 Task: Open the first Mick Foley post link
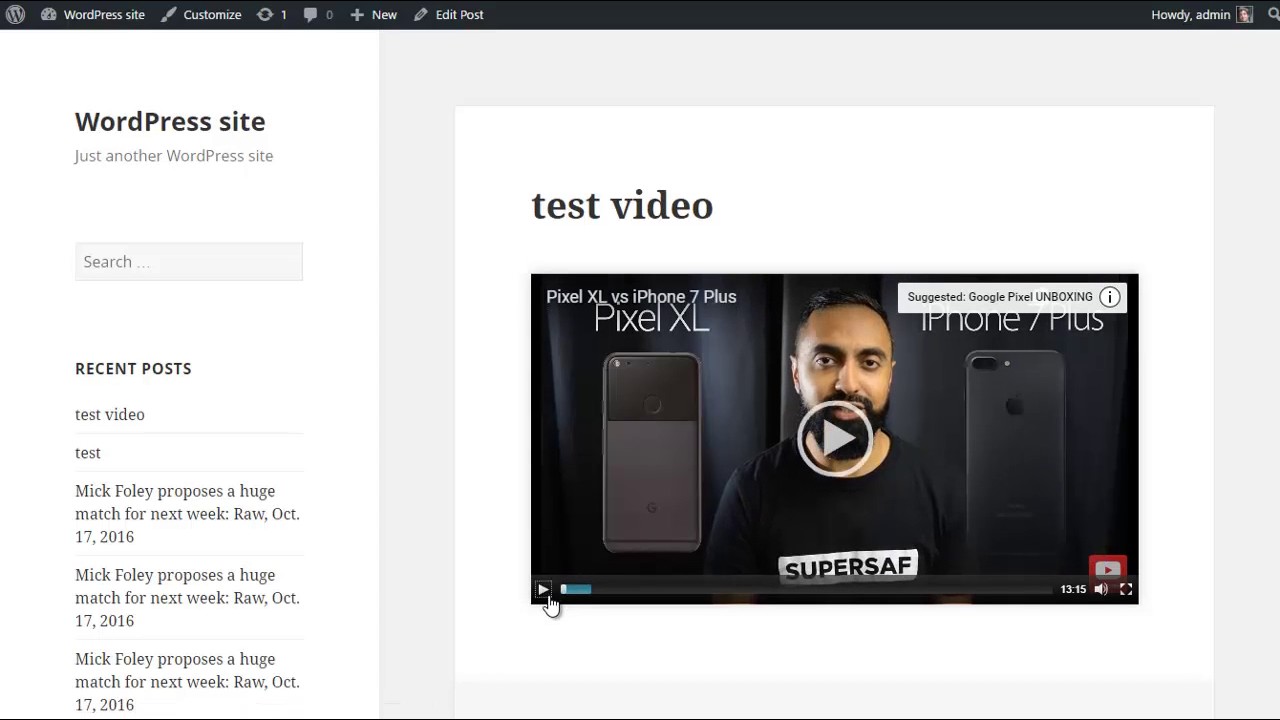coord(187,513)
